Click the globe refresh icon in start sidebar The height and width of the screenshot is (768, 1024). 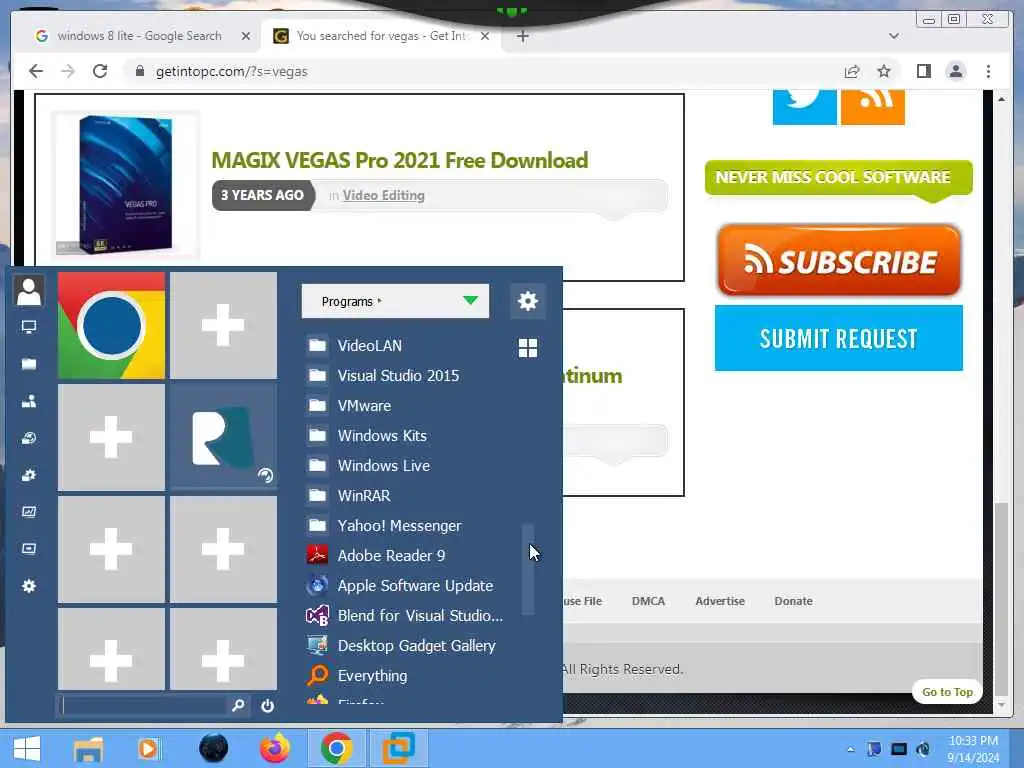29,438
